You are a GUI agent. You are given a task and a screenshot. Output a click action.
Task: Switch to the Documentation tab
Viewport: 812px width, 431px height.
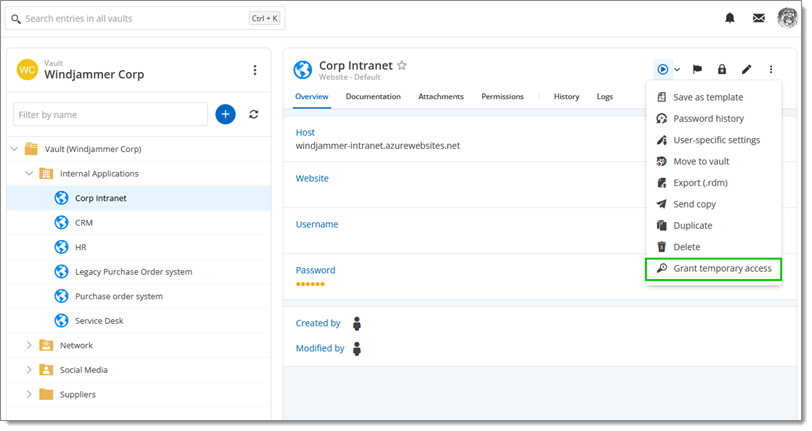point(373,97)
